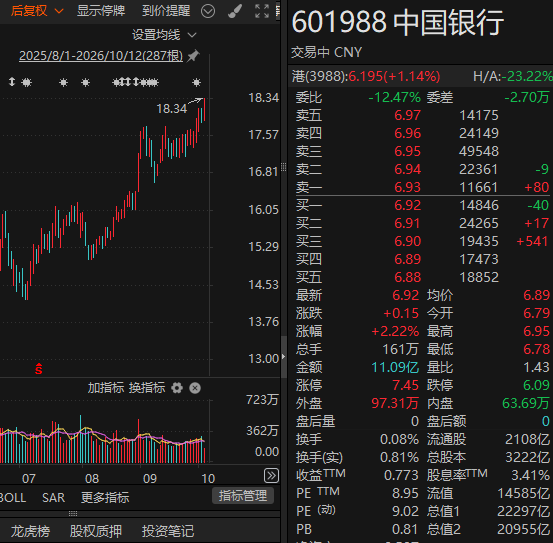Switch to 股权质押 tab
Viewport: 553px width, 543px height.
pyautogui.click(x=96, y=531)
